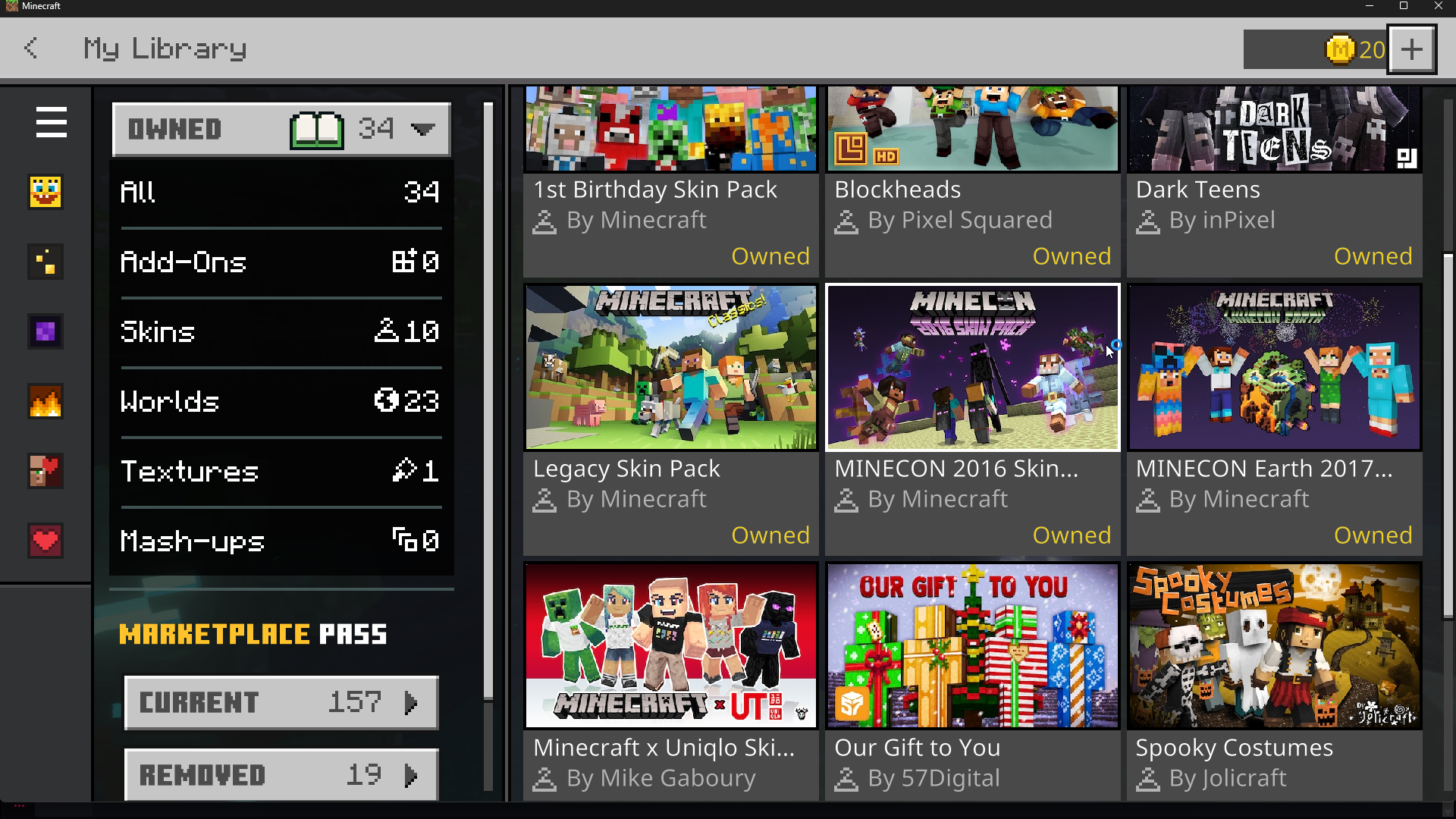Open the villager heart sidebar icon
The image size is (1456, 819).
click(45, 471)
